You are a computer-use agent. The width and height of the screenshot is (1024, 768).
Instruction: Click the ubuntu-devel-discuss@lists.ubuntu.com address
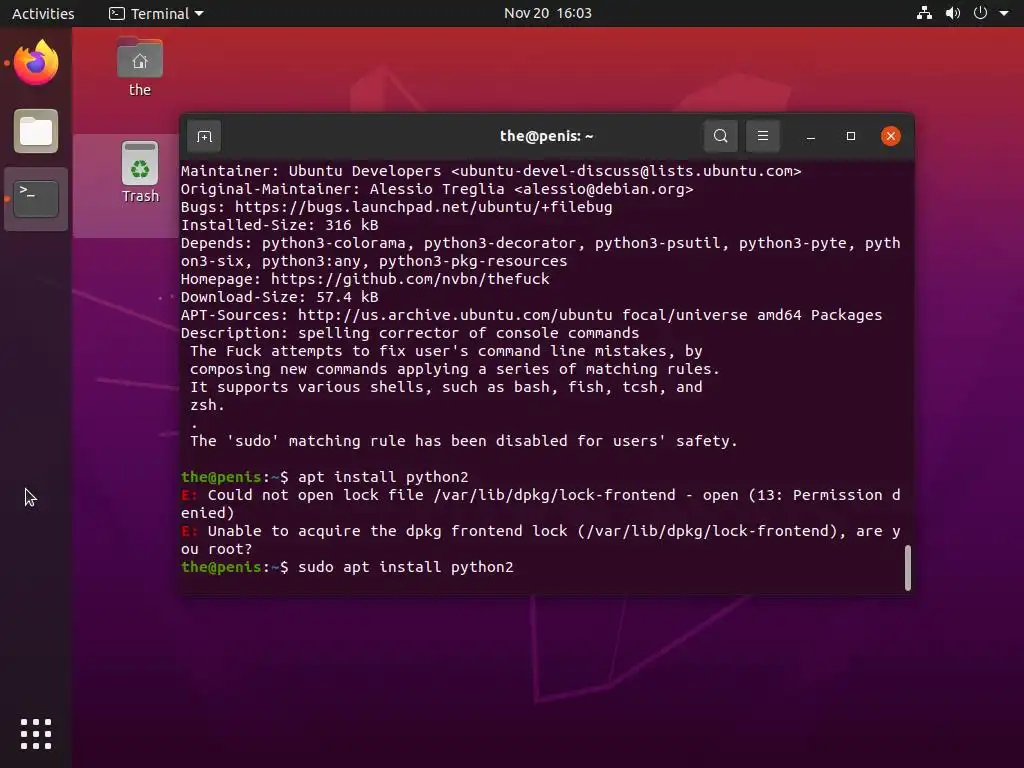pyautogui.click(x=626, y=170)
